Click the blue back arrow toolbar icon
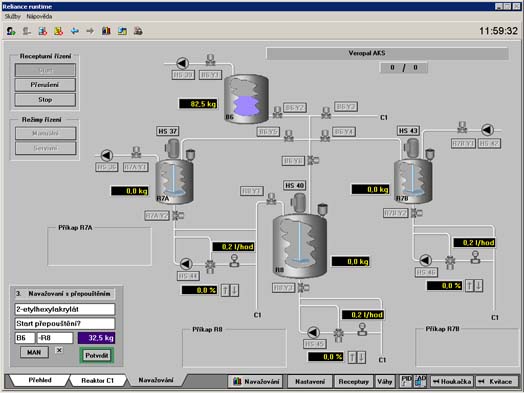Image resolution: width=524 pixels, height=393 pixels. tap(75, 31)
